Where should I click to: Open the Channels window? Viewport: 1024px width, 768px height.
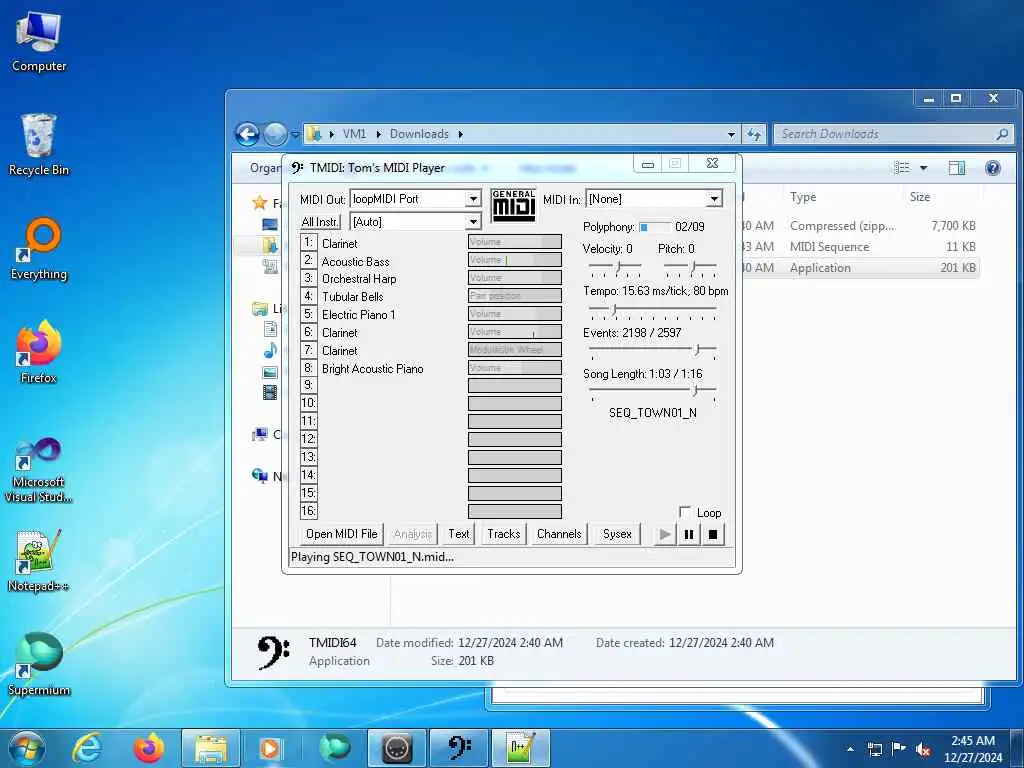coord(559,534)
